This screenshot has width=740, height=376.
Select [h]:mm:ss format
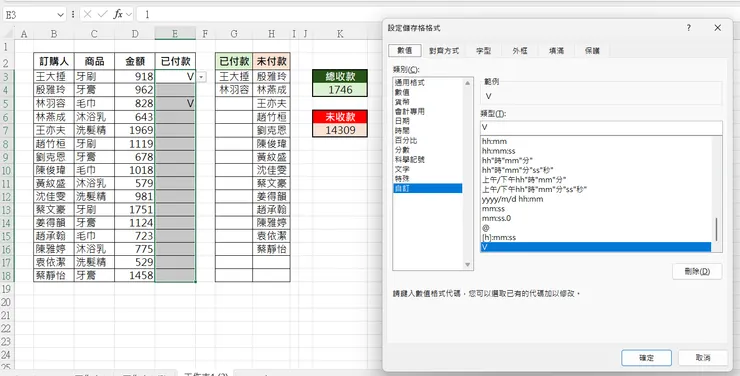596,237
